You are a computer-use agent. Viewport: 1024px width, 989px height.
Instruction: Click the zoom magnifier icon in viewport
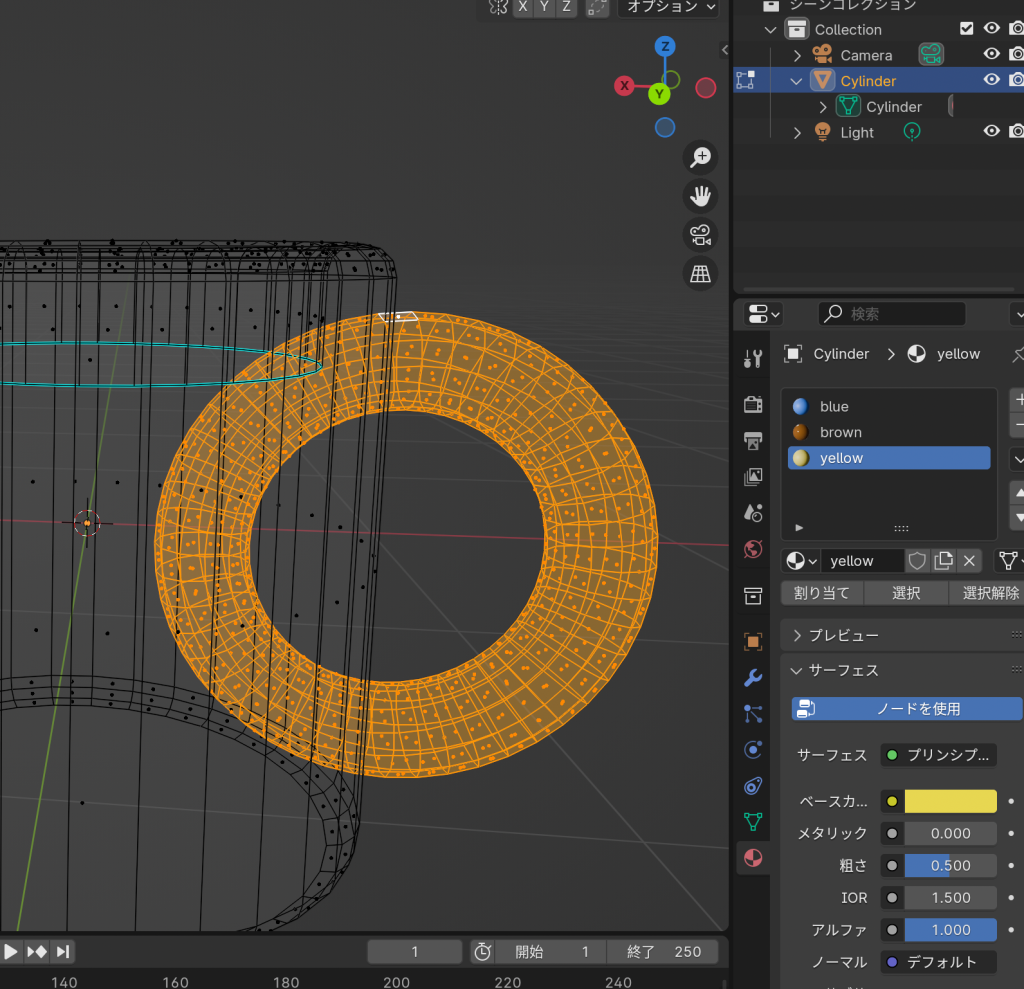[x=701, y=157]
